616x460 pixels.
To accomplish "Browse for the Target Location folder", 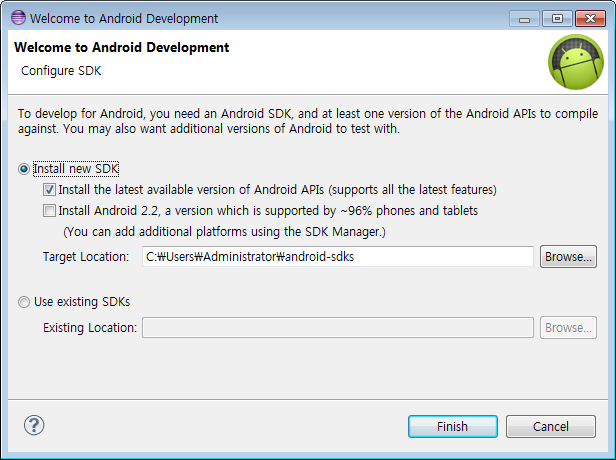I will pyautogui.click(x=568, y=257).
